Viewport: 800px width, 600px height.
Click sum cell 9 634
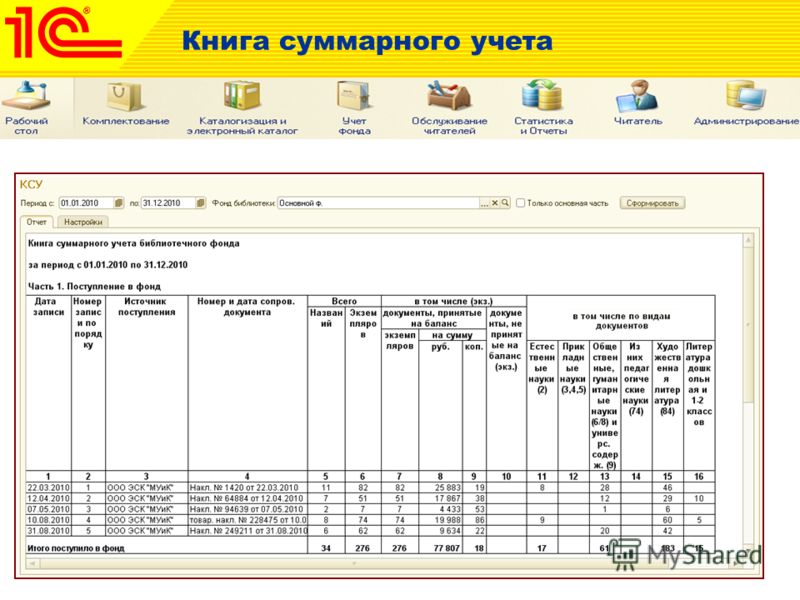point(440,531)
